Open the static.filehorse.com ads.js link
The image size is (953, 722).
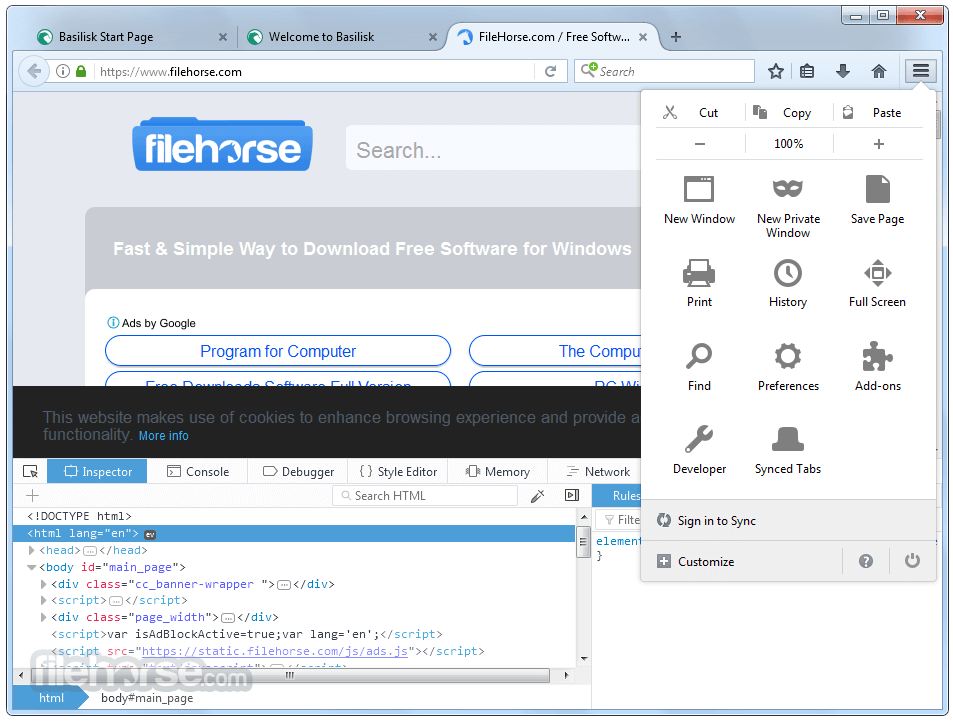point(274,651)
